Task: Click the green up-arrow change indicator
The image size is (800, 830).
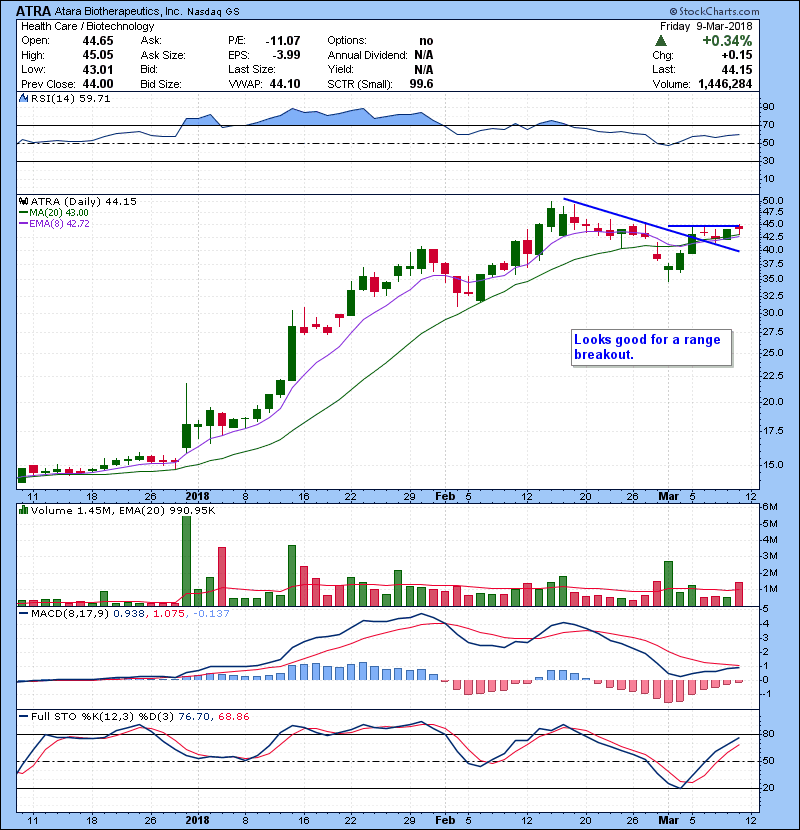Action: point(660,41)
